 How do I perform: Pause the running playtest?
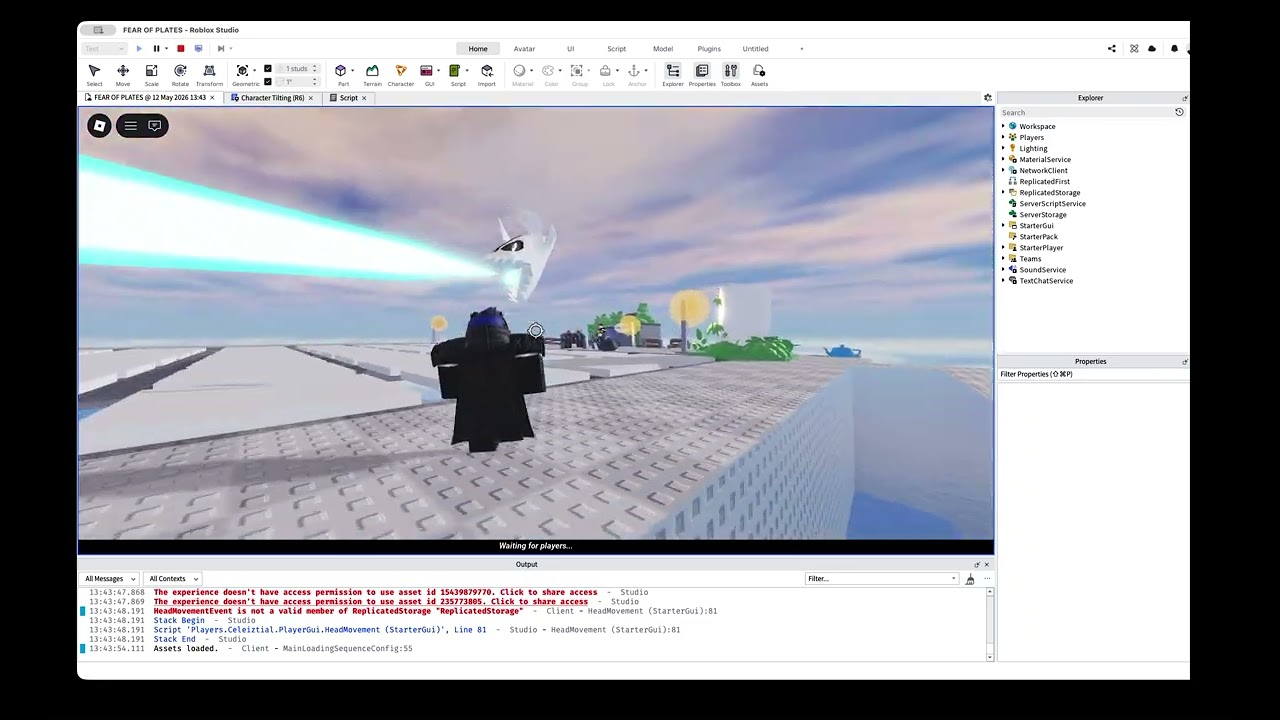pos(156,48)
